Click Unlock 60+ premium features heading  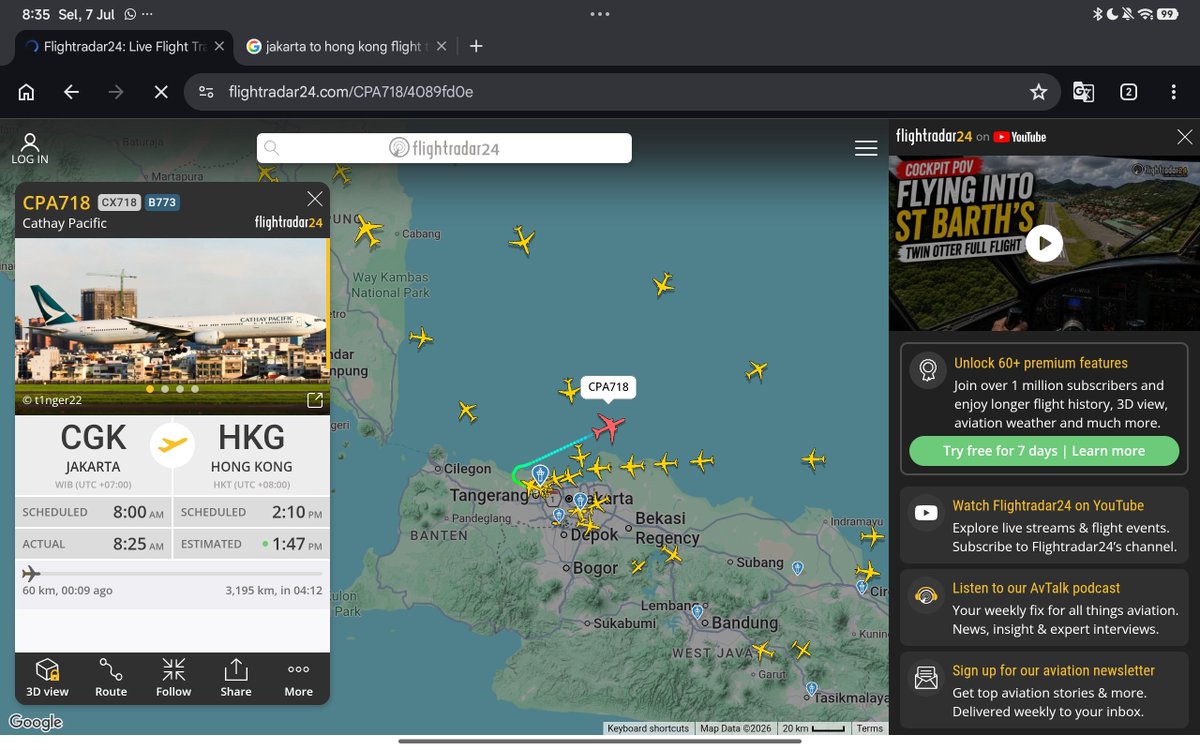pos(1040,363)
